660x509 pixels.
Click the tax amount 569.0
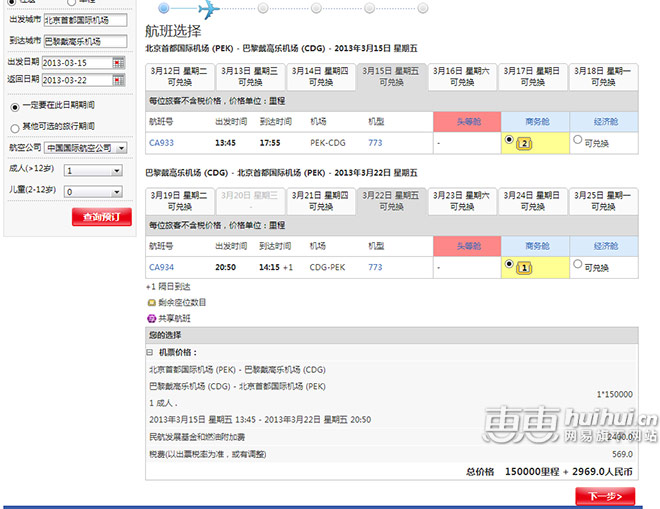point(622,454)
